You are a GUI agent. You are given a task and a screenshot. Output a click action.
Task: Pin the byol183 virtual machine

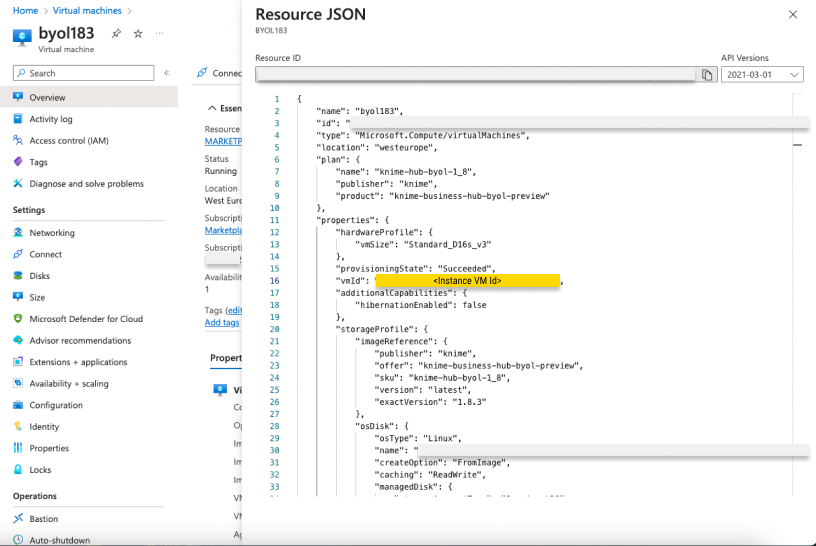pyautogui.click(x=117, y=33)
